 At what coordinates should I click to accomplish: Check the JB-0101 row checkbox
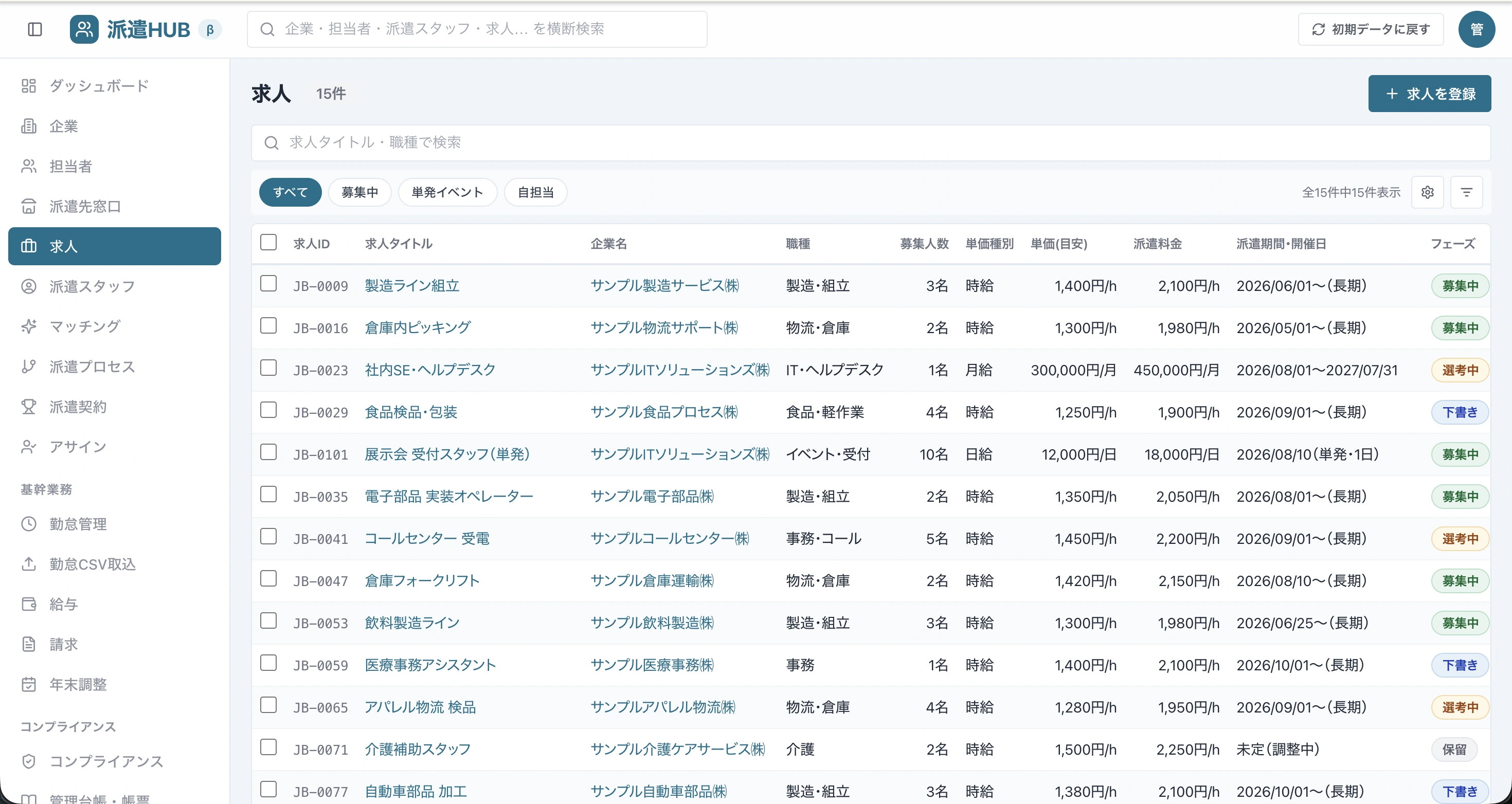click(x=268, y=452)
